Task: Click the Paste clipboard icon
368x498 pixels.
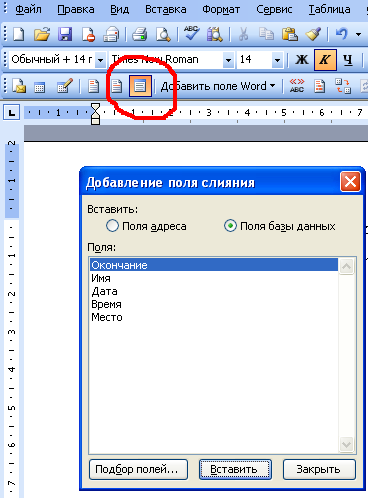Action: [290, 34]
